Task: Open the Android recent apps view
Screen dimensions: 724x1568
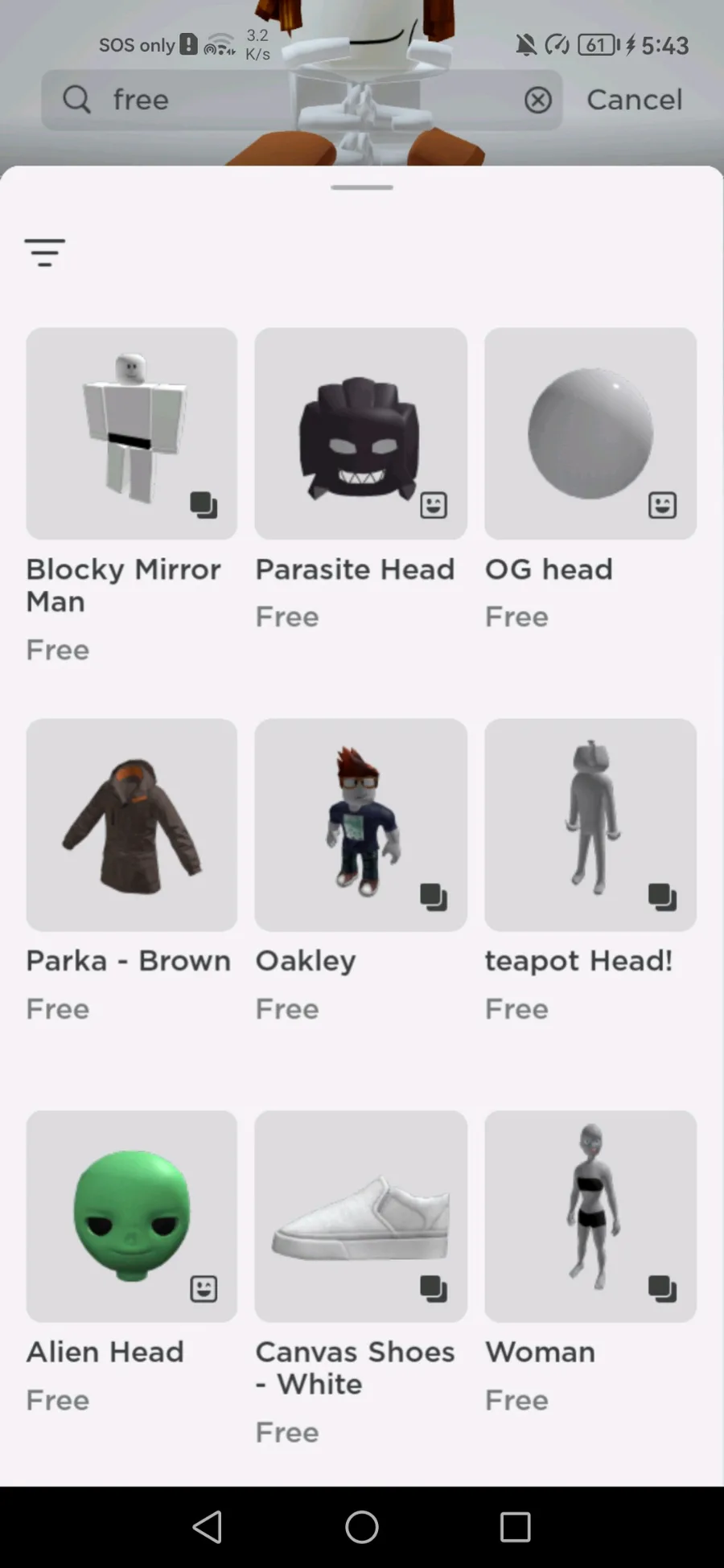Action: [516, 1526]
